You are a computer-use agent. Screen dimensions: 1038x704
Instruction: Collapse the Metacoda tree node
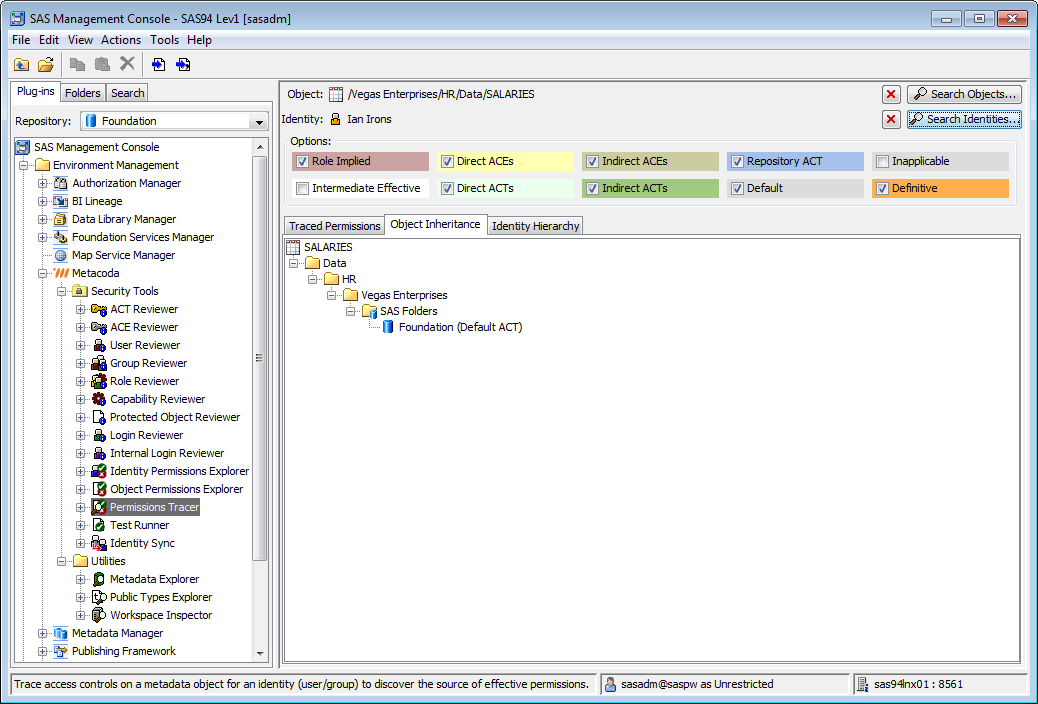(x=42, y=273)
